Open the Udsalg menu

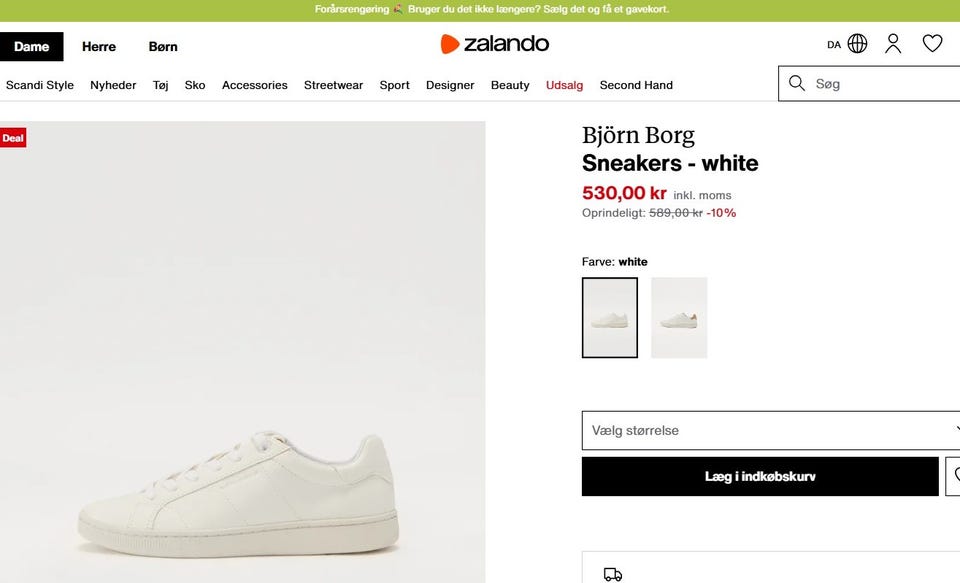[x=564, y=85]
